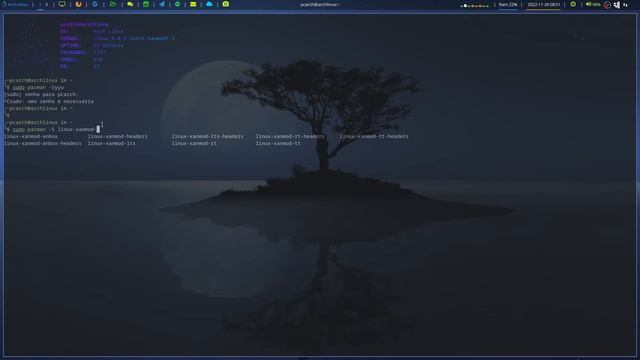640x360 pixels.
Task: Launch the Telegram paper-plane icon
Action: coord(162,4)
